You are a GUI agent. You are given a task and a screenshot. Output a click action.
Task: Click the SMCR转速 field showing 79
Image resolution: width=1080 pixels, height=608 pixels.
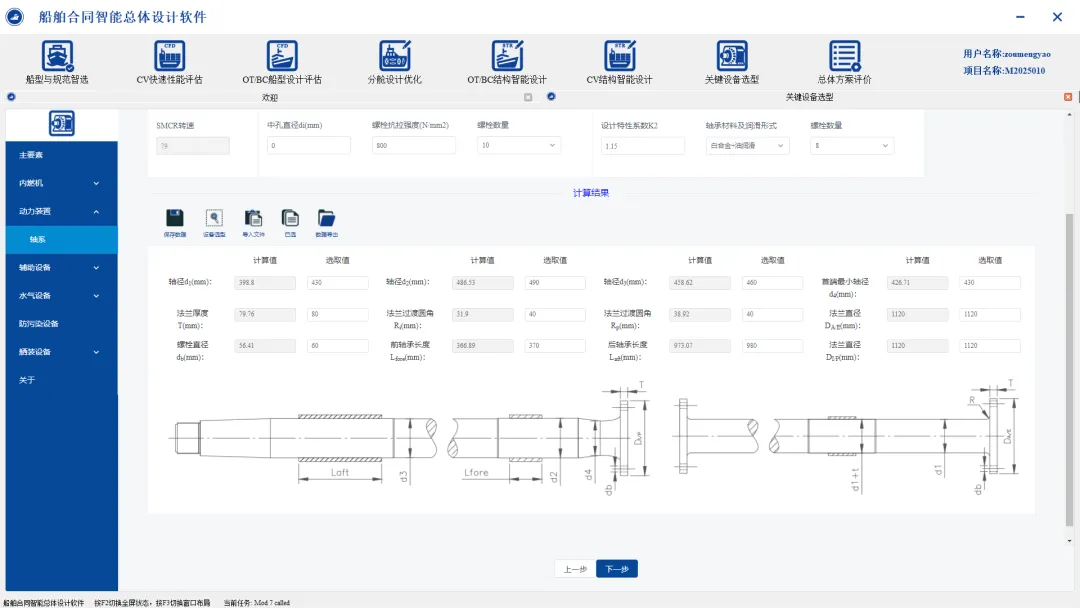tap(193, 145)
